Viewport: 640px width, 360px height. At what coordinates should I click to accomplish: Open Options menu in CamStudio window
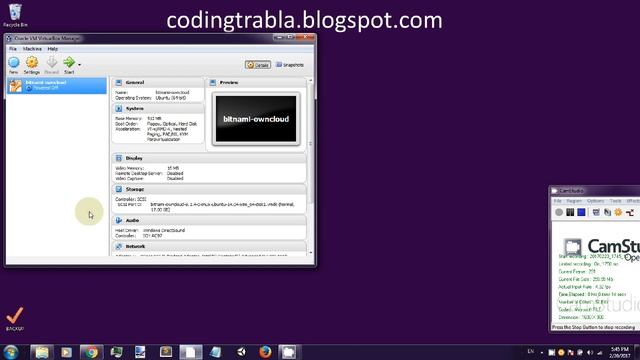coord(596,201)
